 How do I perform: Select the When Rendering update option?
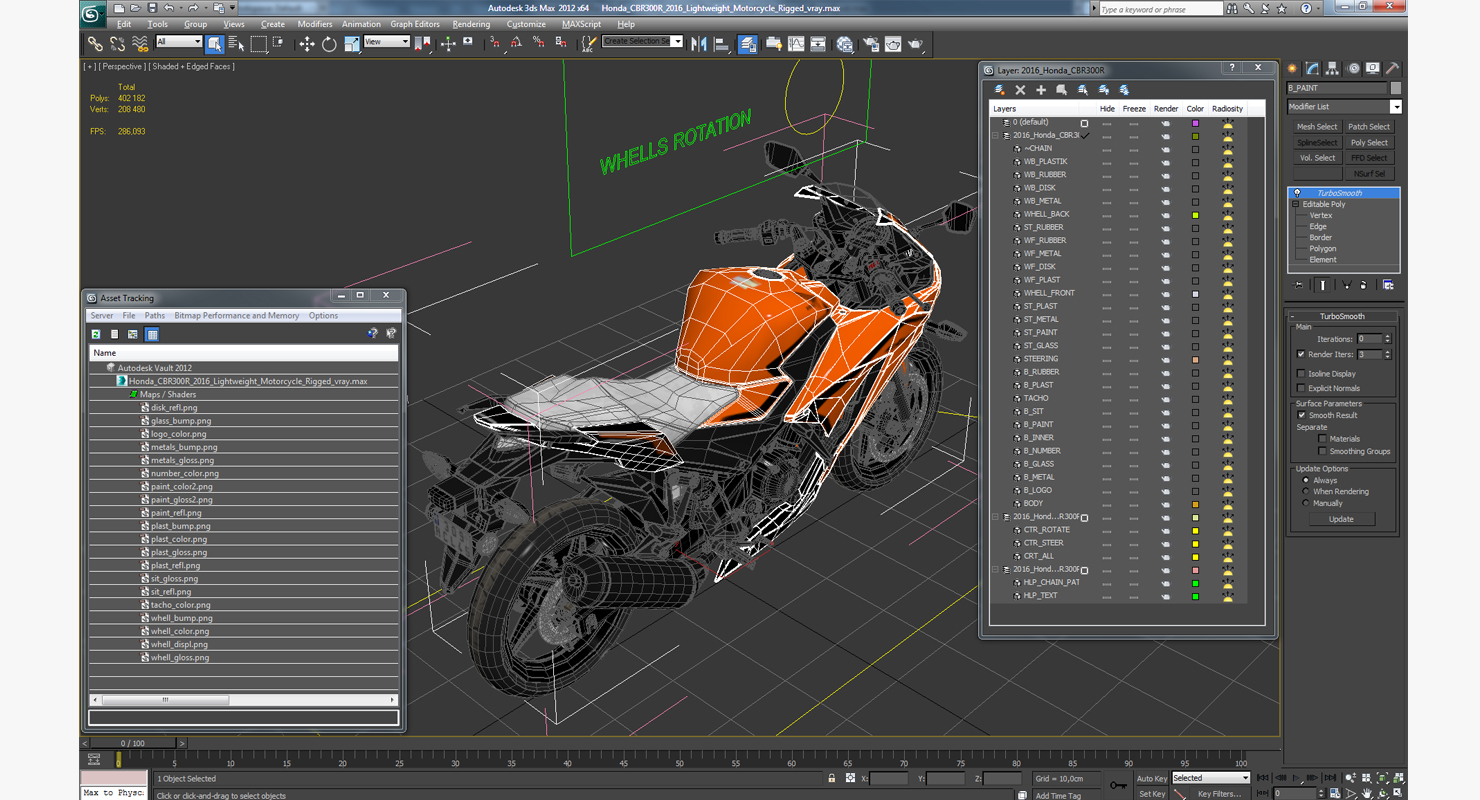click(1305, 492)
